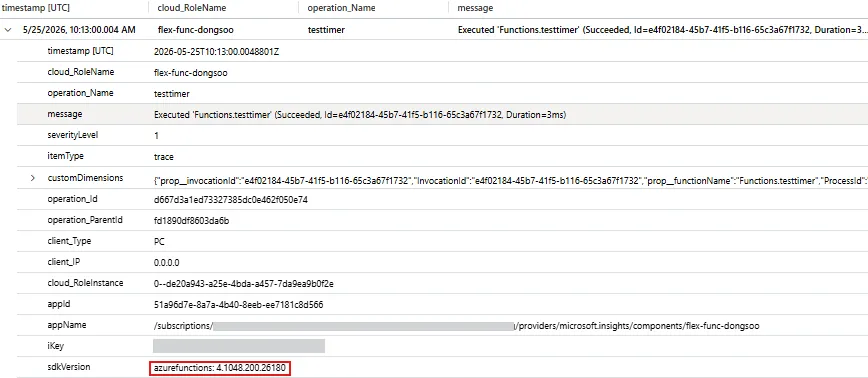Select the sdkVersion field label
The image size is (868, 378).
click(69, 367)
